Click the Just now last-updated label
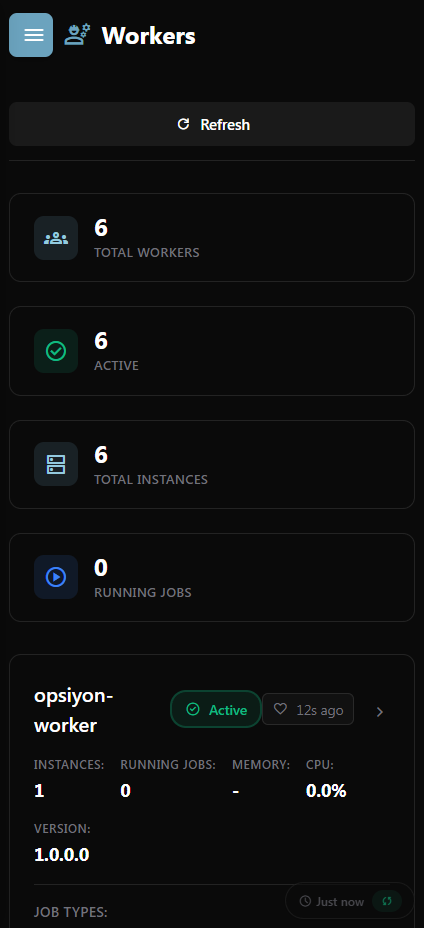The height and width of the screenshot is (928, 424). 340,901
